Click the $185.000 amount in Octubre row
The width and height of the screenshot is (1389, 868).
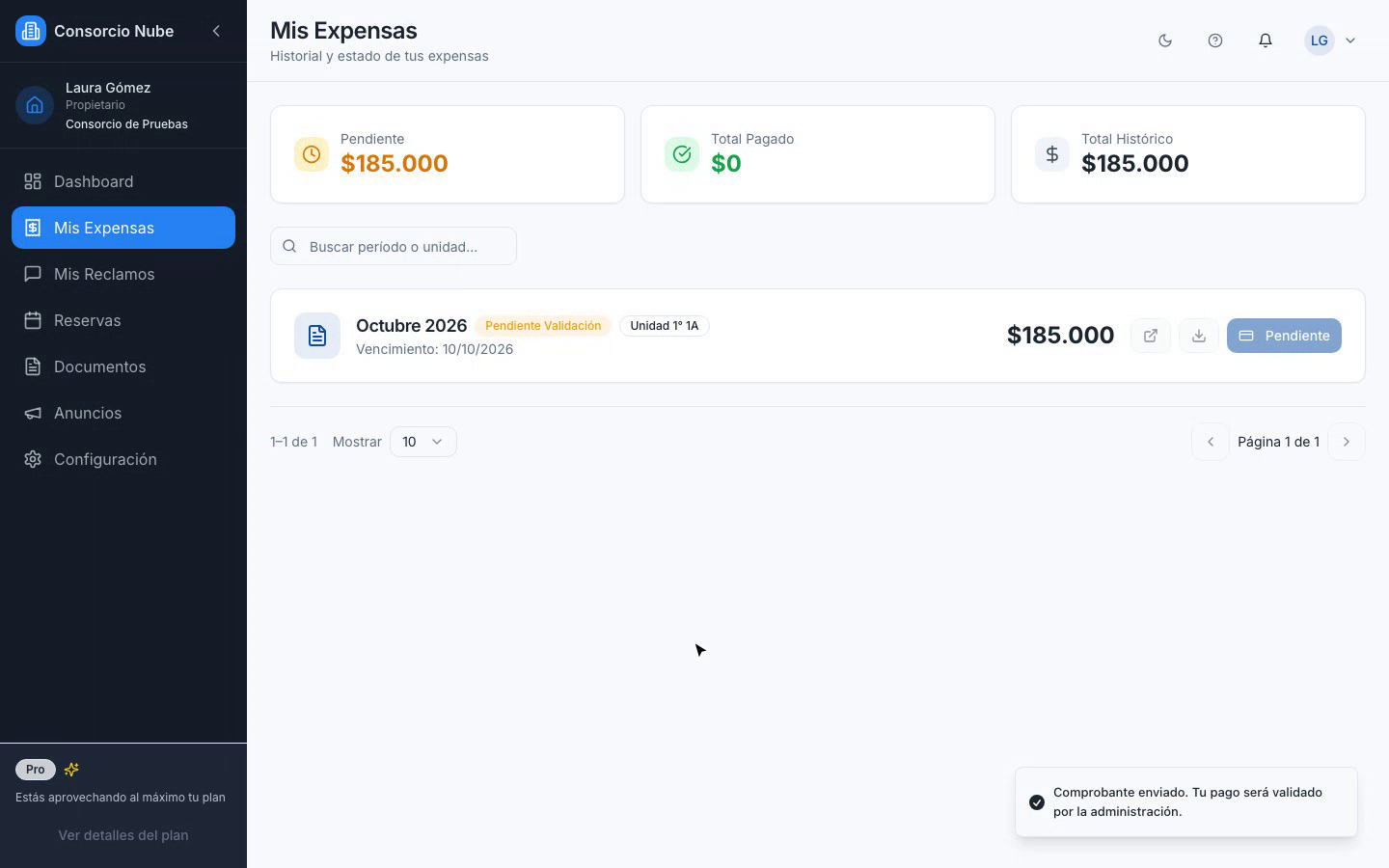click(1060, 336)
